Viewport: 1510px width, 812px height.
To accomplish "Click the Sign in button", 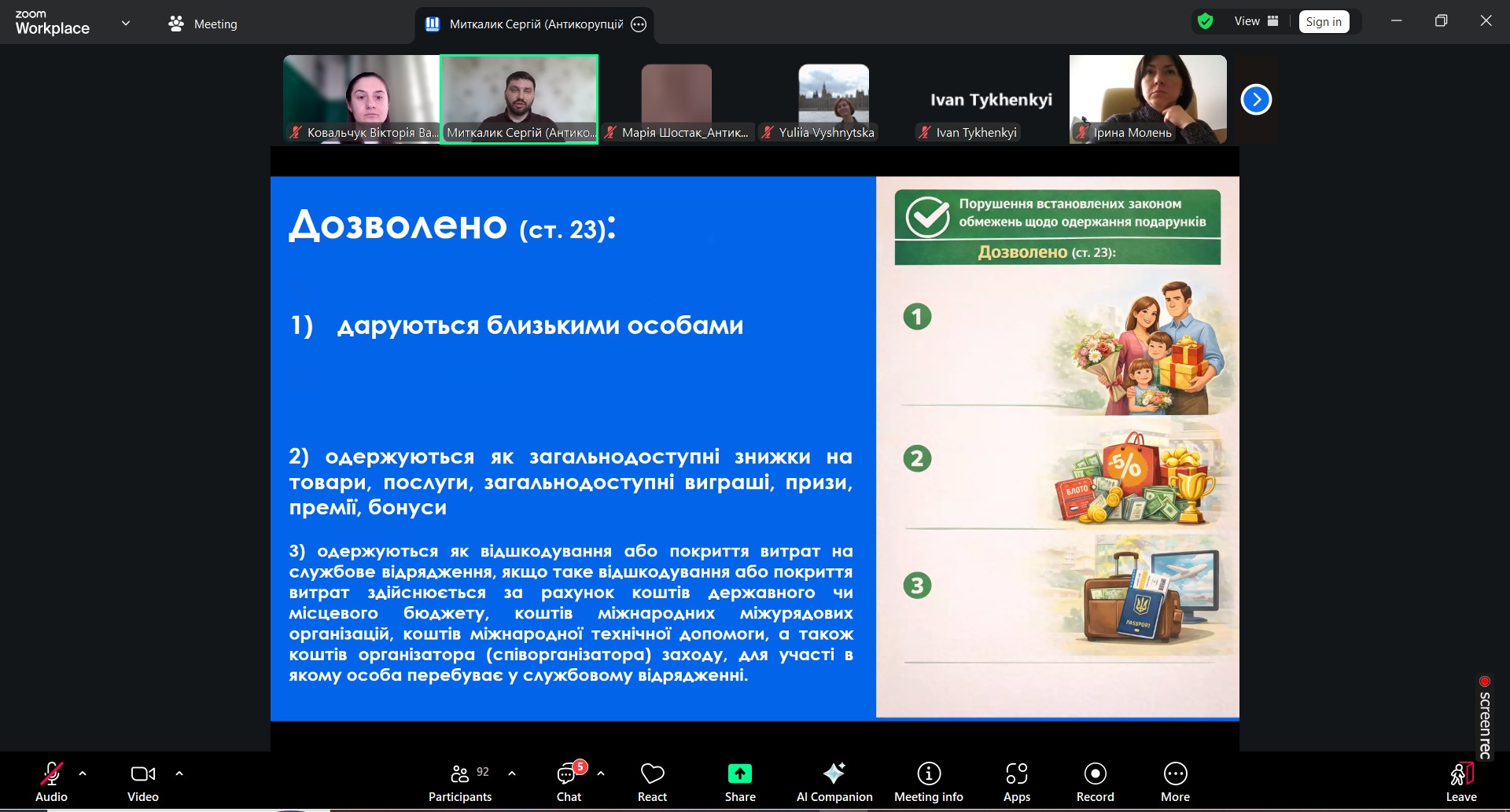I will click(x=1324, y=22).
